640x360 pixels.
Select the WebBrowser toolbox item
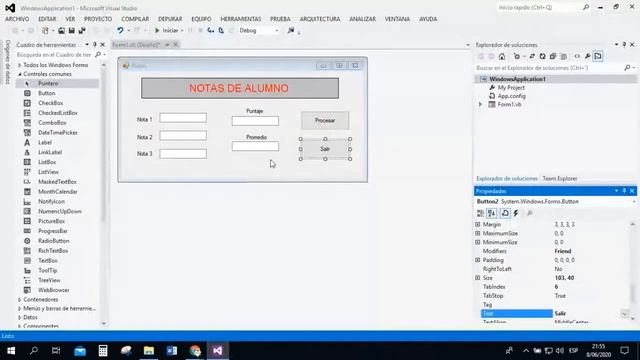[53, 290]
